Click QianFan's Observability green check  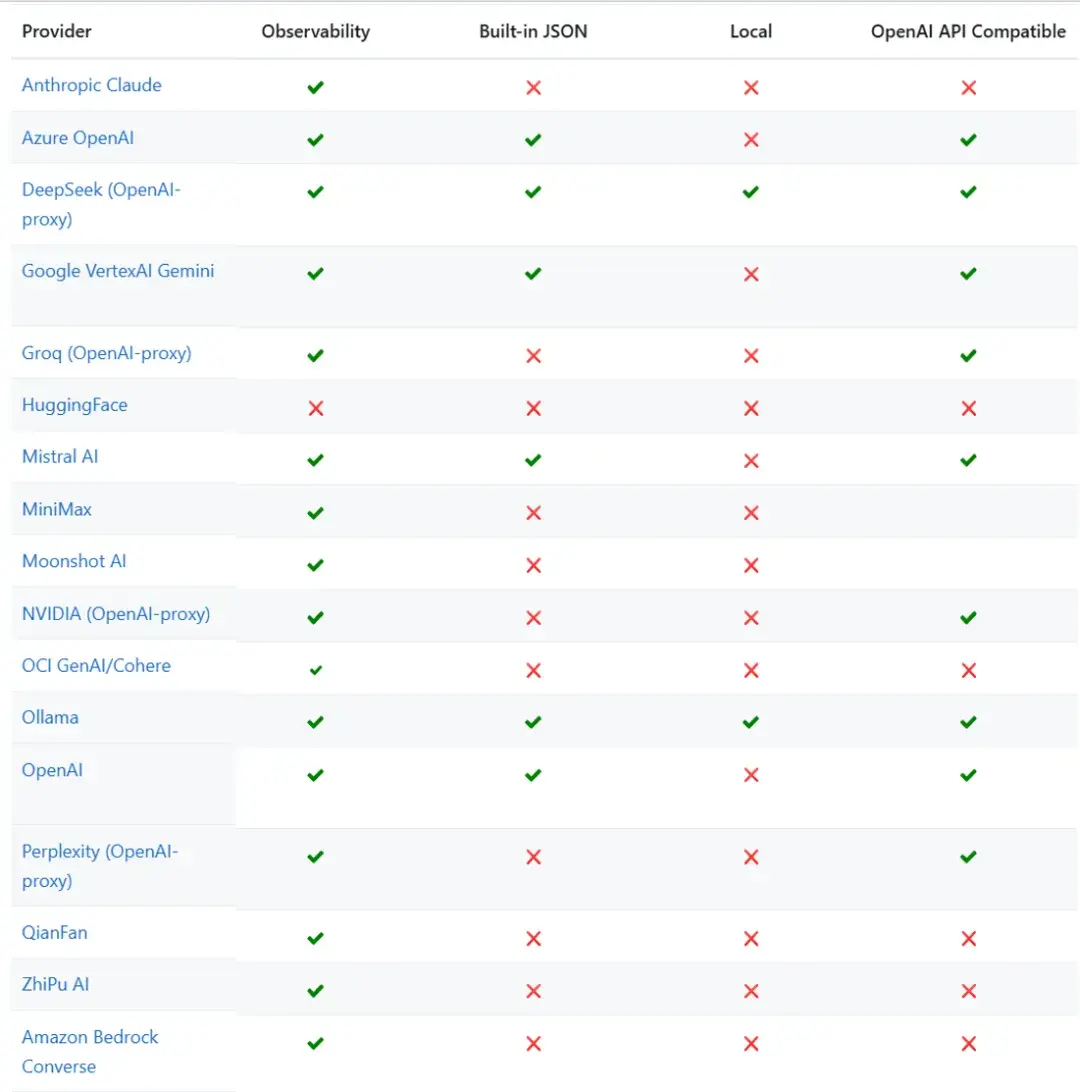316,939
